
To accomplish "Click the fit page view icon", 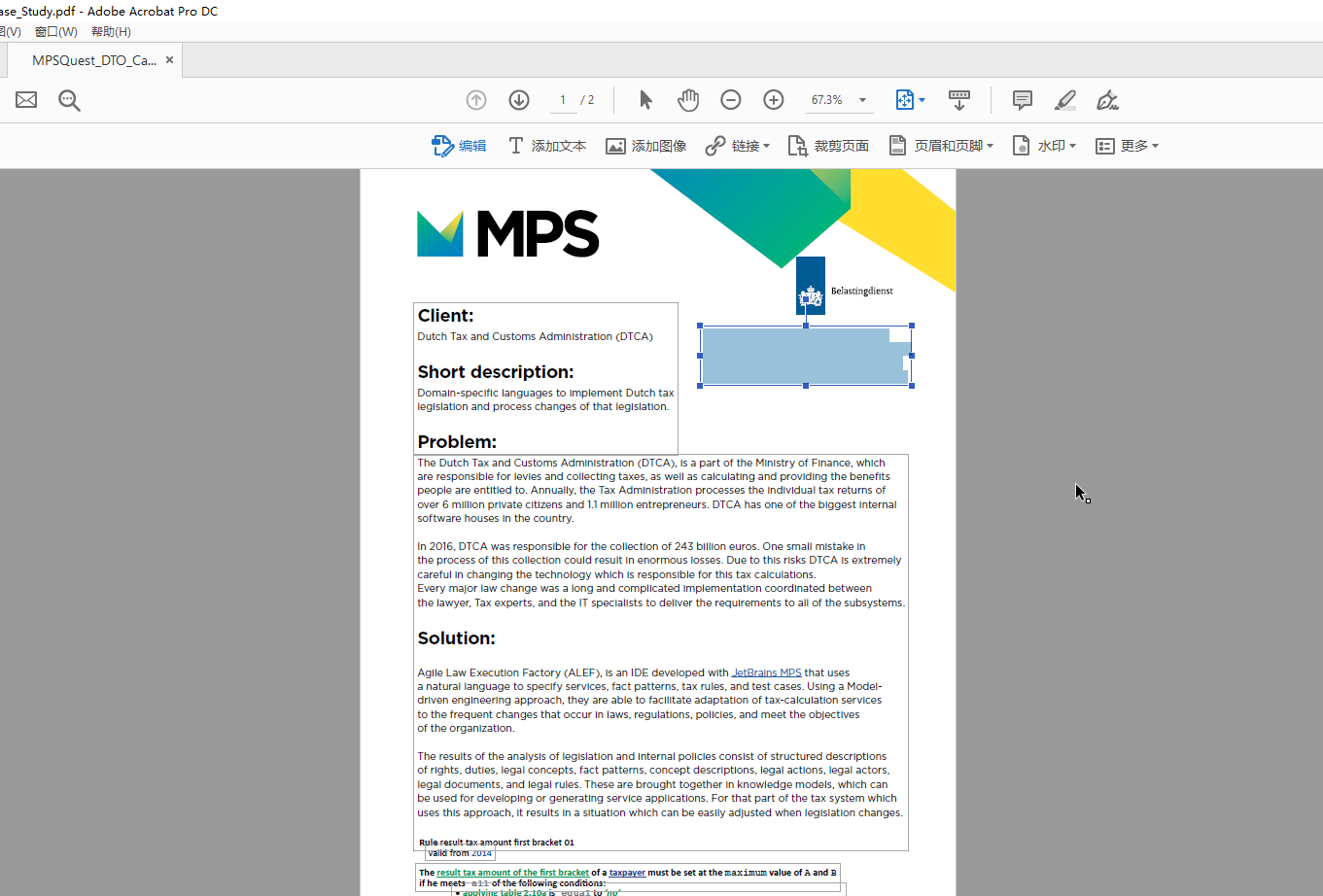I will (904, 100).
